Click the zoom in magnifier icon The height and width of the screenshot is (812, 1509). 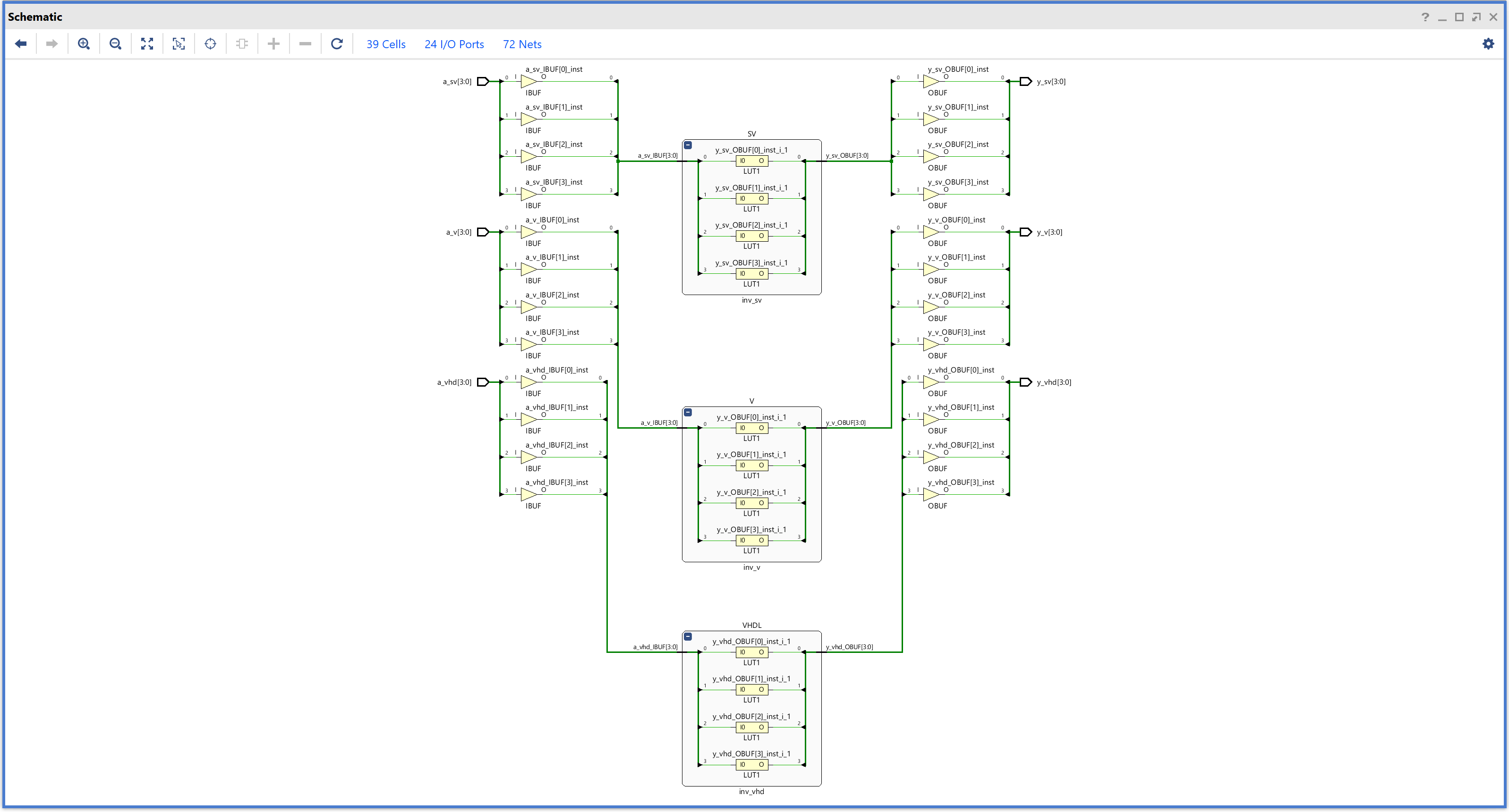pos(84,44)
